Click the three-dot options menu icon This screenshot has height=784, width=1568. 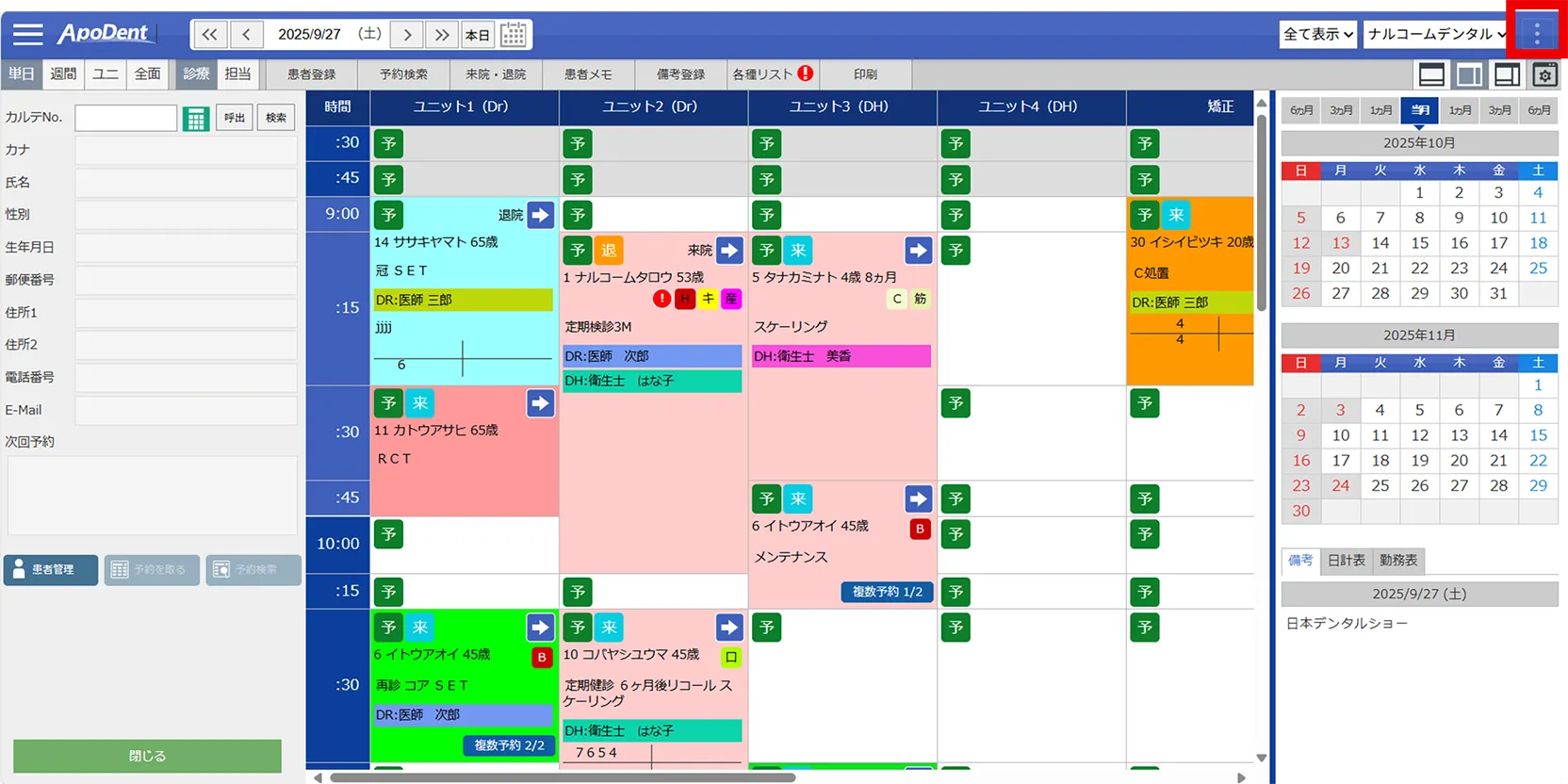point(1537,34)
